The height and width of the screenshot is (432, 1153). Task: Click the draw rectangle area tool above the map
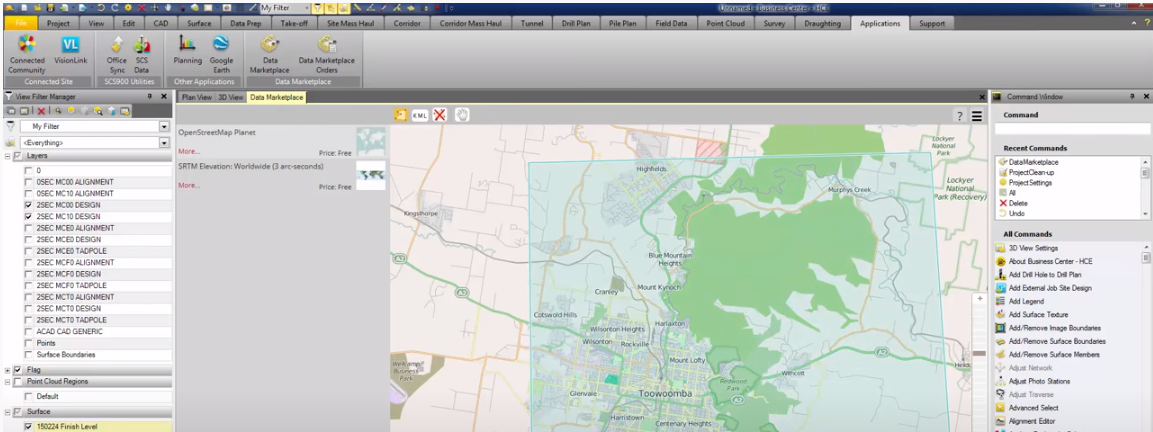(x=401, y=115)
